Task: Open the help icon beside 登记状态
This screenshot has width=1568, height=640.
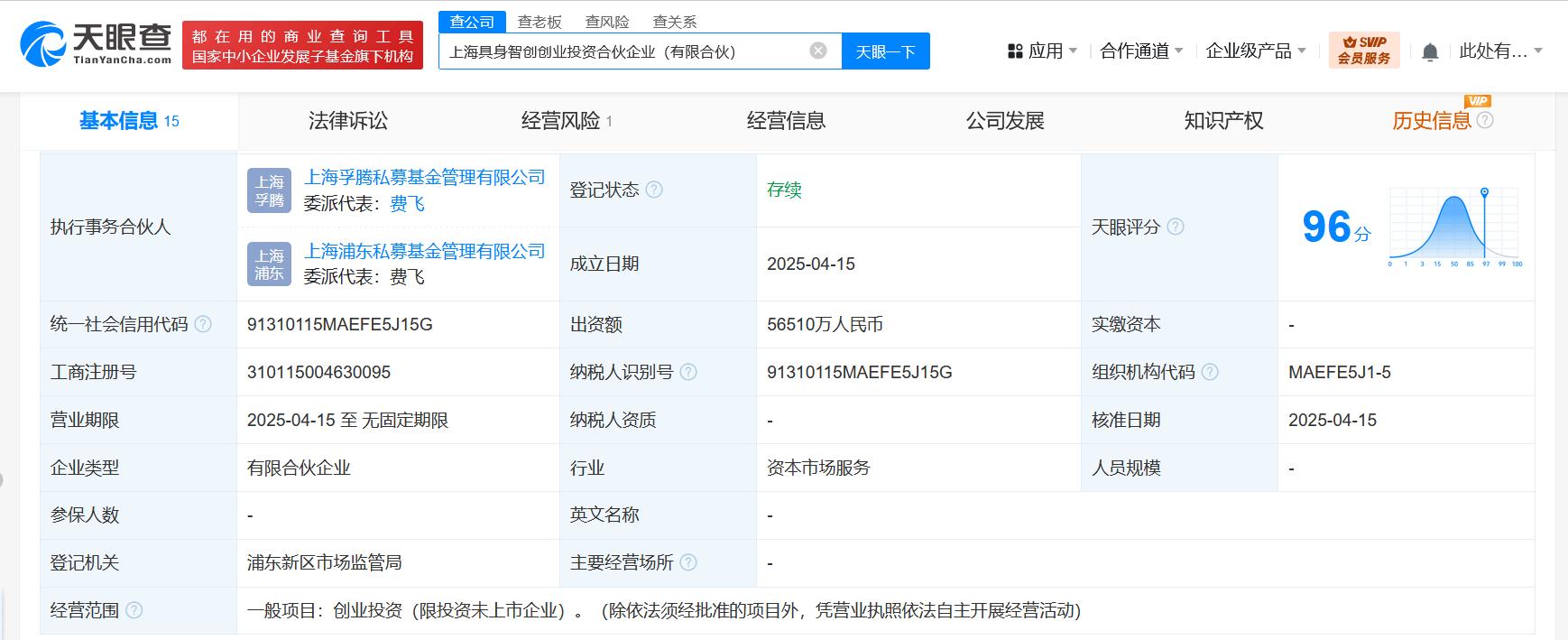Action: (654, 190)
